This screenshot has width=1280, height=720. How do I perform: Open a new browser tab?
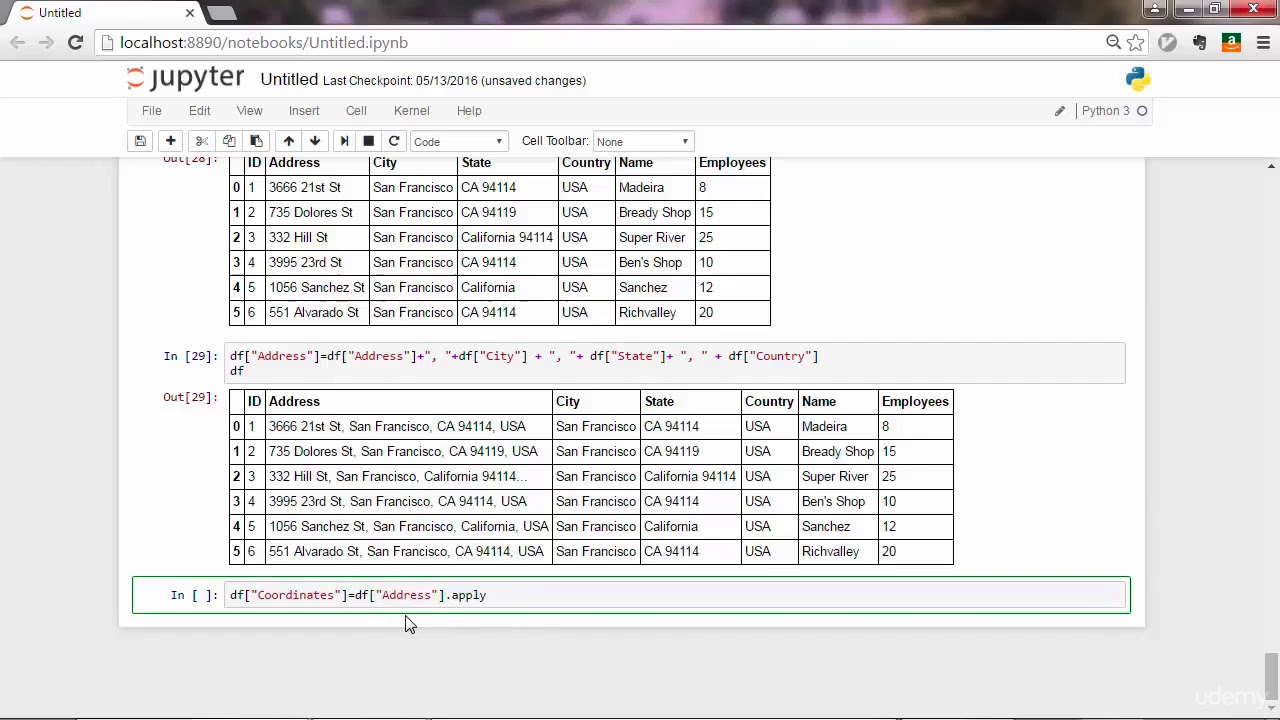pyautogui.click(x=222, y=13)
